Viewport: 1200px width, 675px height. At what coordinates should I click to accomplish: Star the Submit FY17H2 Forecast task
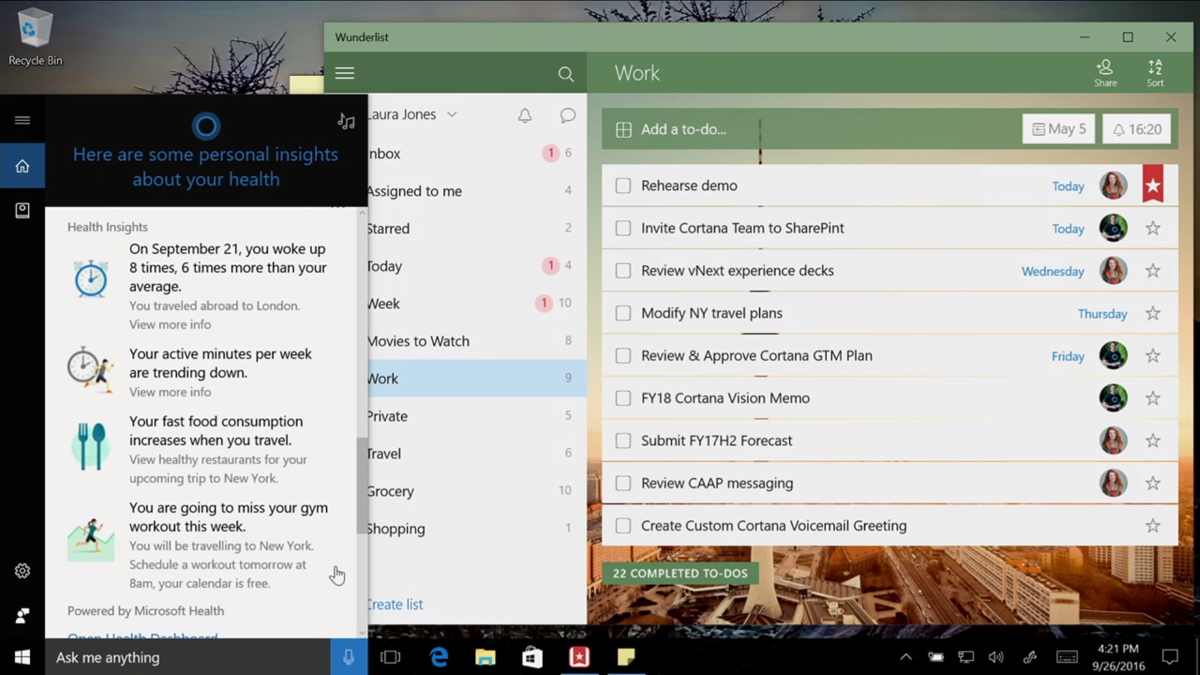1153,441
